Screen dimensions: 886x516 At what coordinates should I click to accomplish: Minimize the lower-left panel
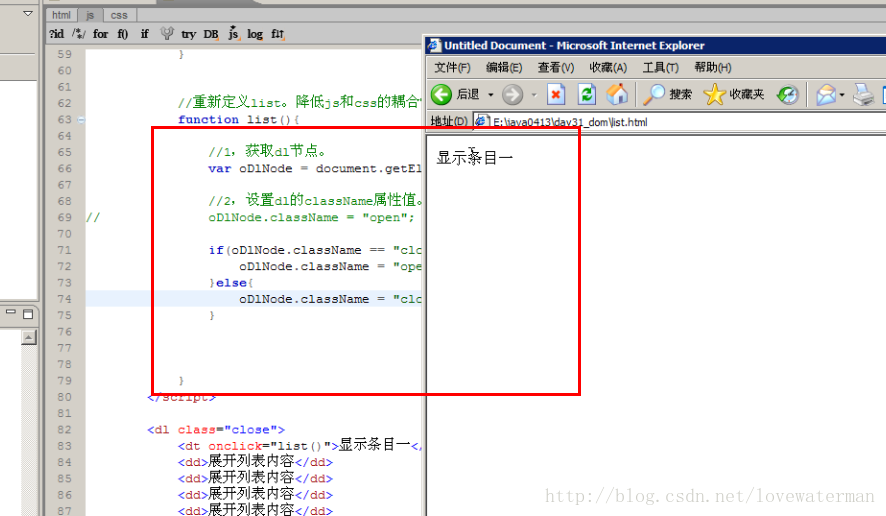pyautogui.click(x=11, y=313)
